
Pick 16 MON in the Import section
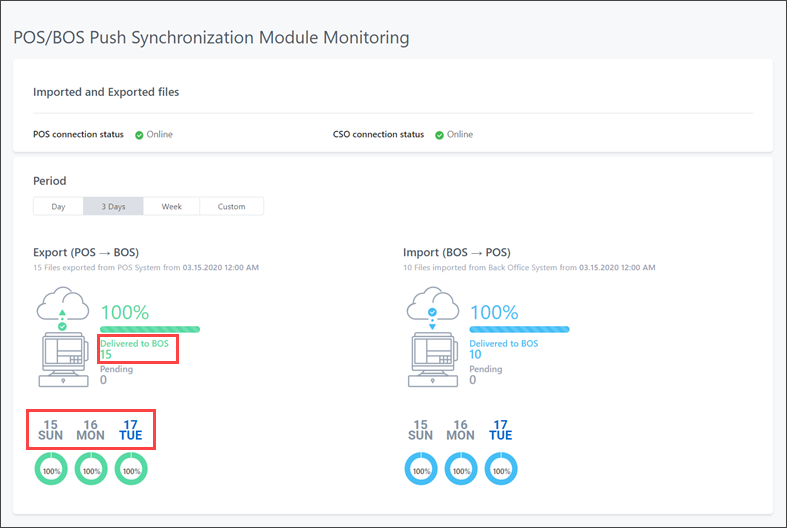(x=460, y=430)
